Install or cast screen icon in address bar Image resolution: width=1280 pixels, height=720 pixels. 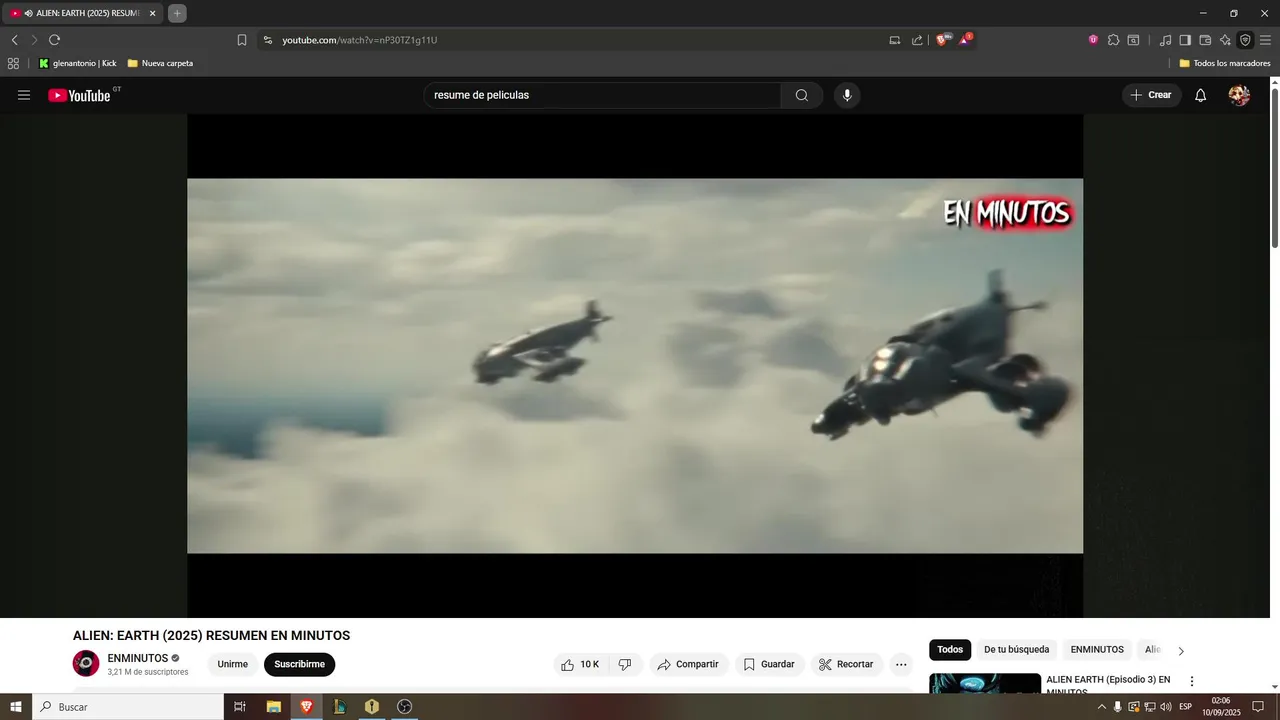(x=895, y=40)
